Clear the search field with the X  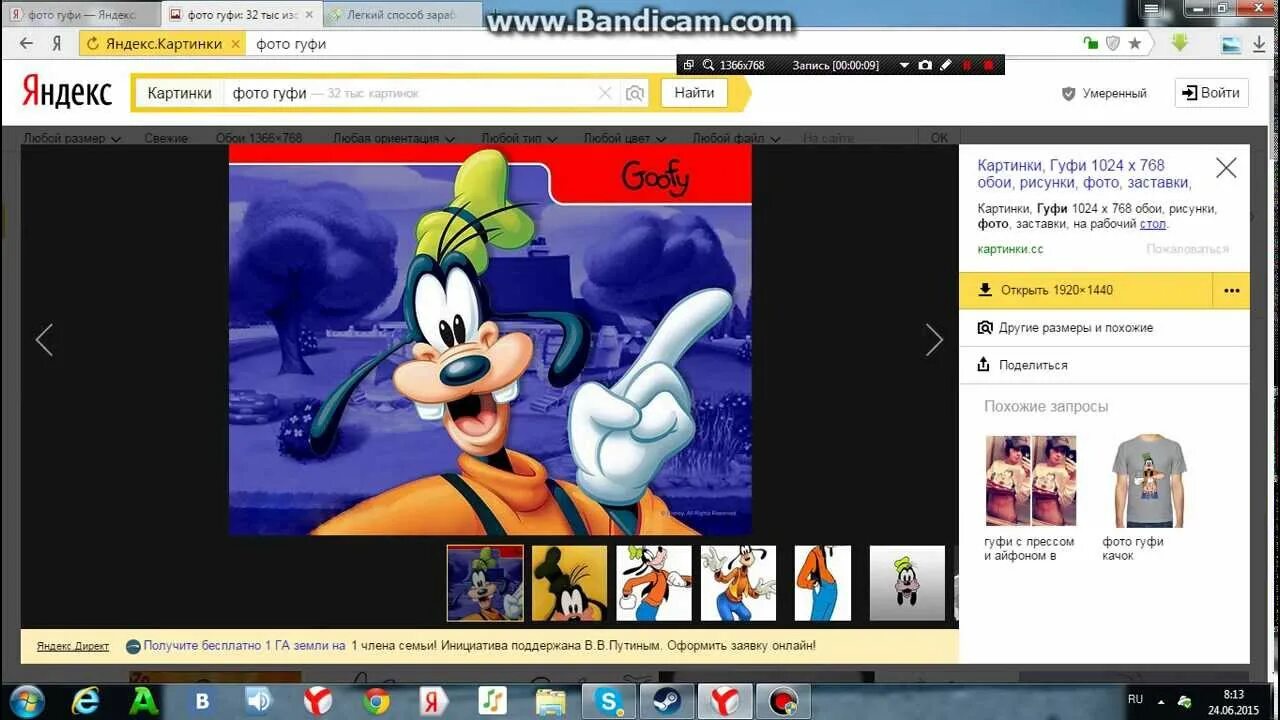[x=605, y=93]
